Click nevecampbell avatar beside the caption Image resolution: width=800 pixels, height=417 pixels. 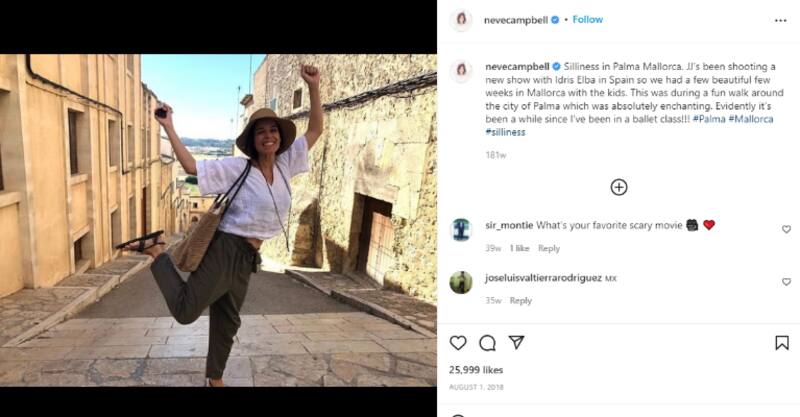(x=461, y=70)
